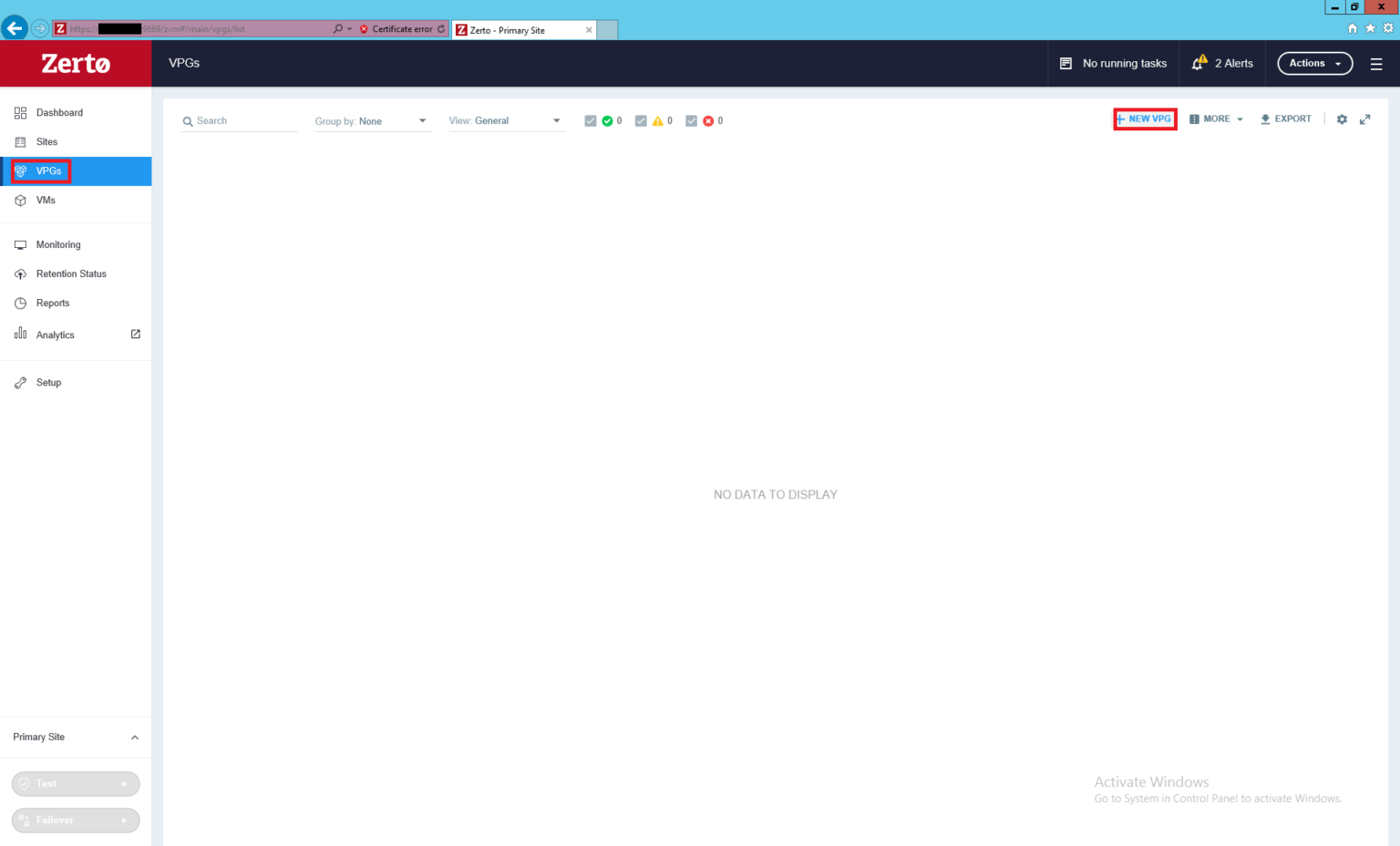Viewport: 1400px width, 846px height.
Task: Uncheck the healthy VPGs status filter
Action: [x=591, y=119]
